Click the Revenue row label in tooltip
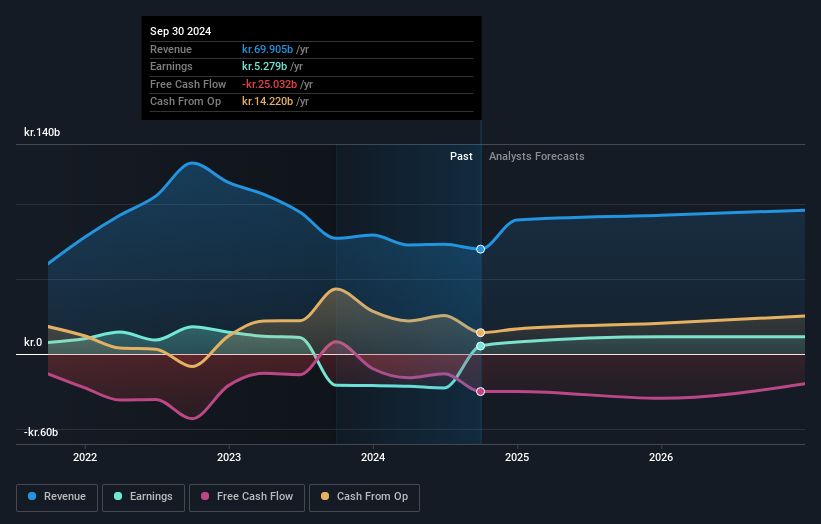Image resolution: width=821 pixels, height=524 pixels. 171,49
